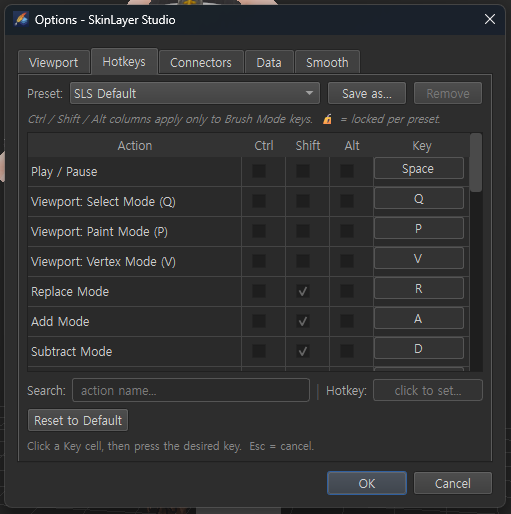Click the Save as... button
Image resolution: width=511 pixels, height=514 pixels.
[x=367, y=93]
